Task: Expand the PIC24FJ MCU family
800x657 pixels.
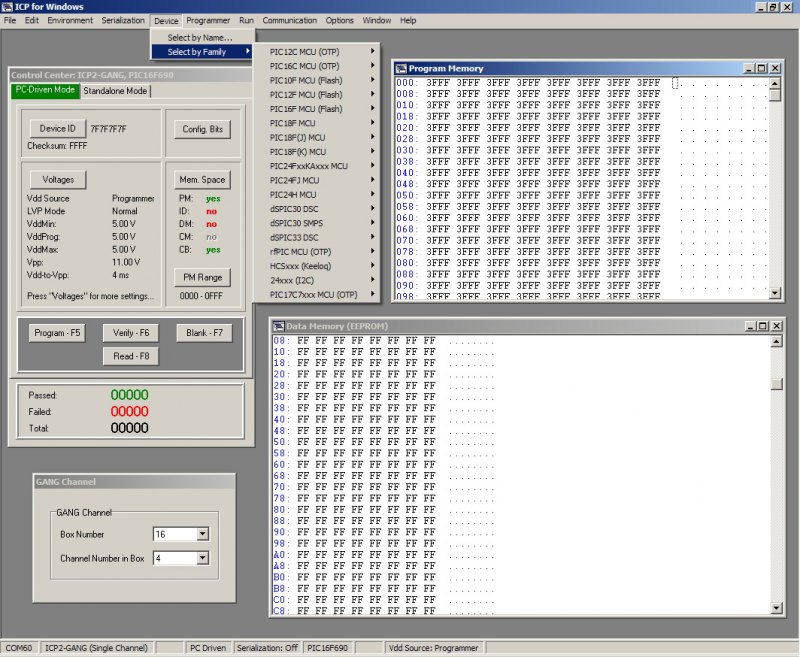Action: [x=316, y=180]
